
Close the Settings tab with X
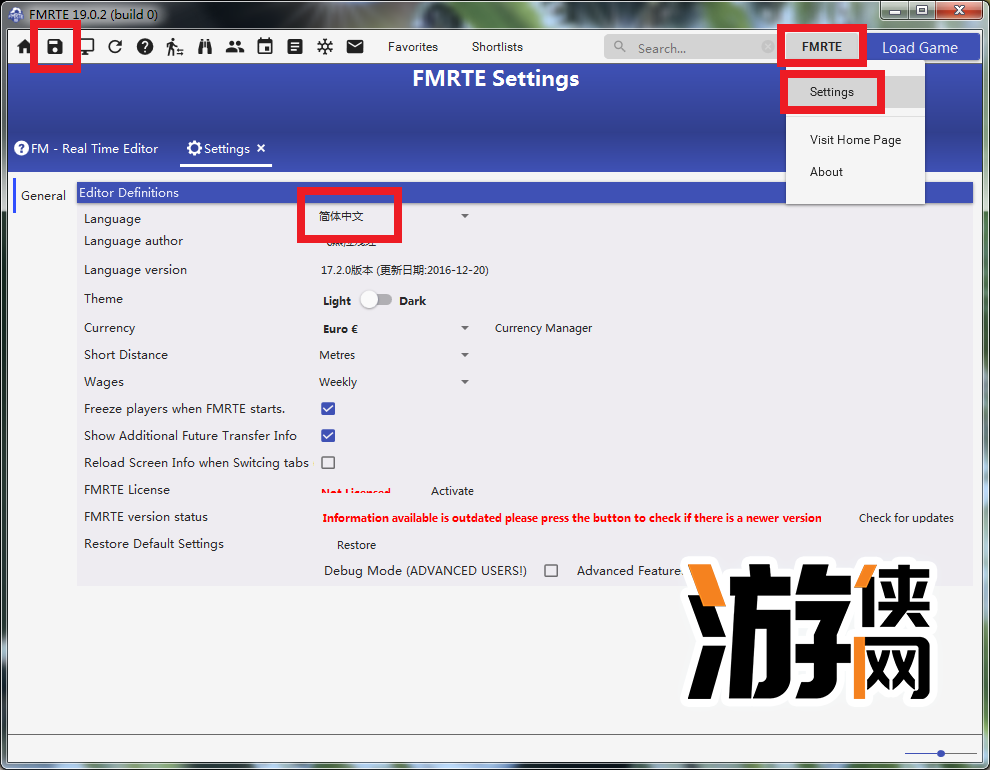(x=261, y=148)
